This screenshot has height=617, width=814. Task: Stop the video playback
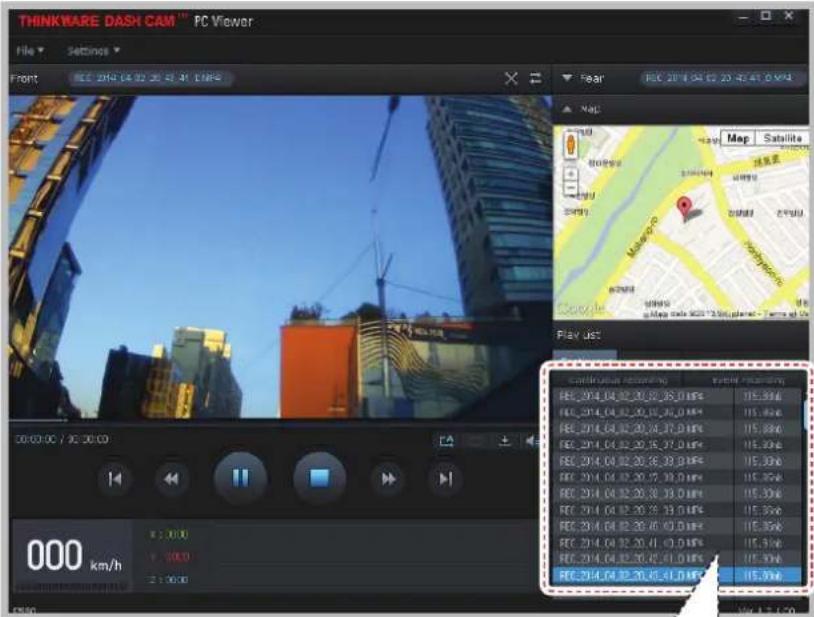[319, 478]
